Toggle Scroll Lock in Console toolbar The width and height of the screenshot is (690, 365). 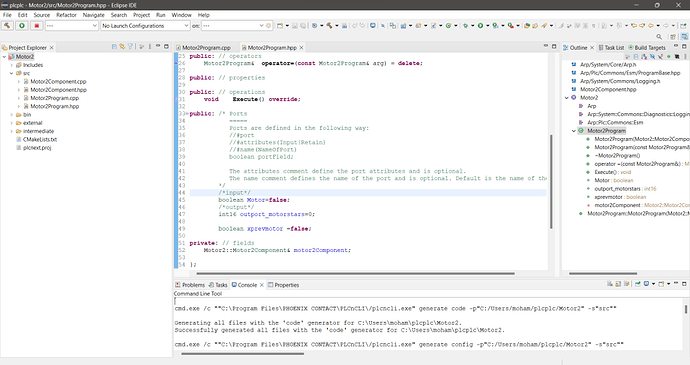[618, 284]
